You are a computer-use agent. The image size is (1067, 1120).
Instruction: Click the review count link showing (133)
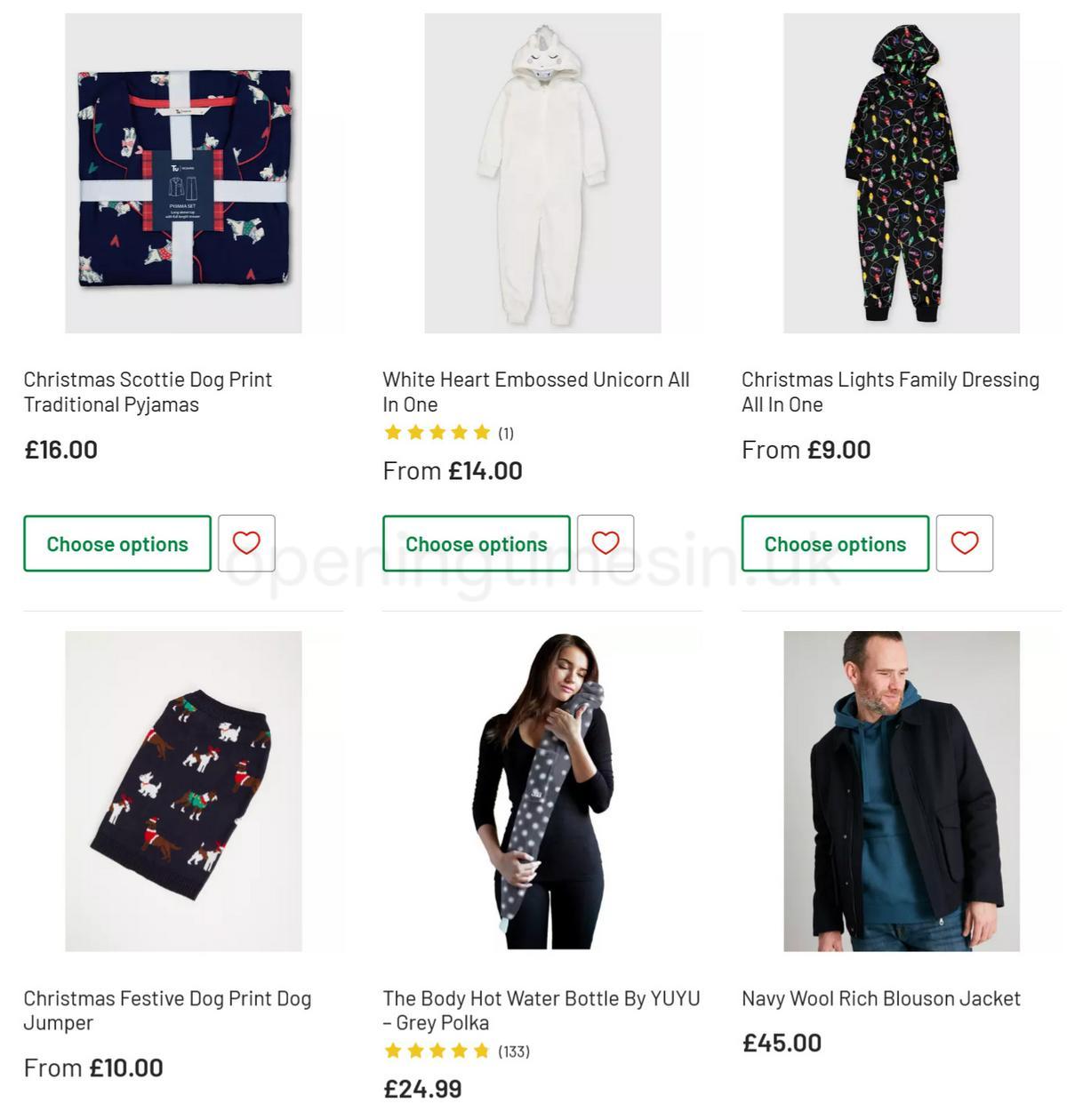click(x=514, y=1051)
